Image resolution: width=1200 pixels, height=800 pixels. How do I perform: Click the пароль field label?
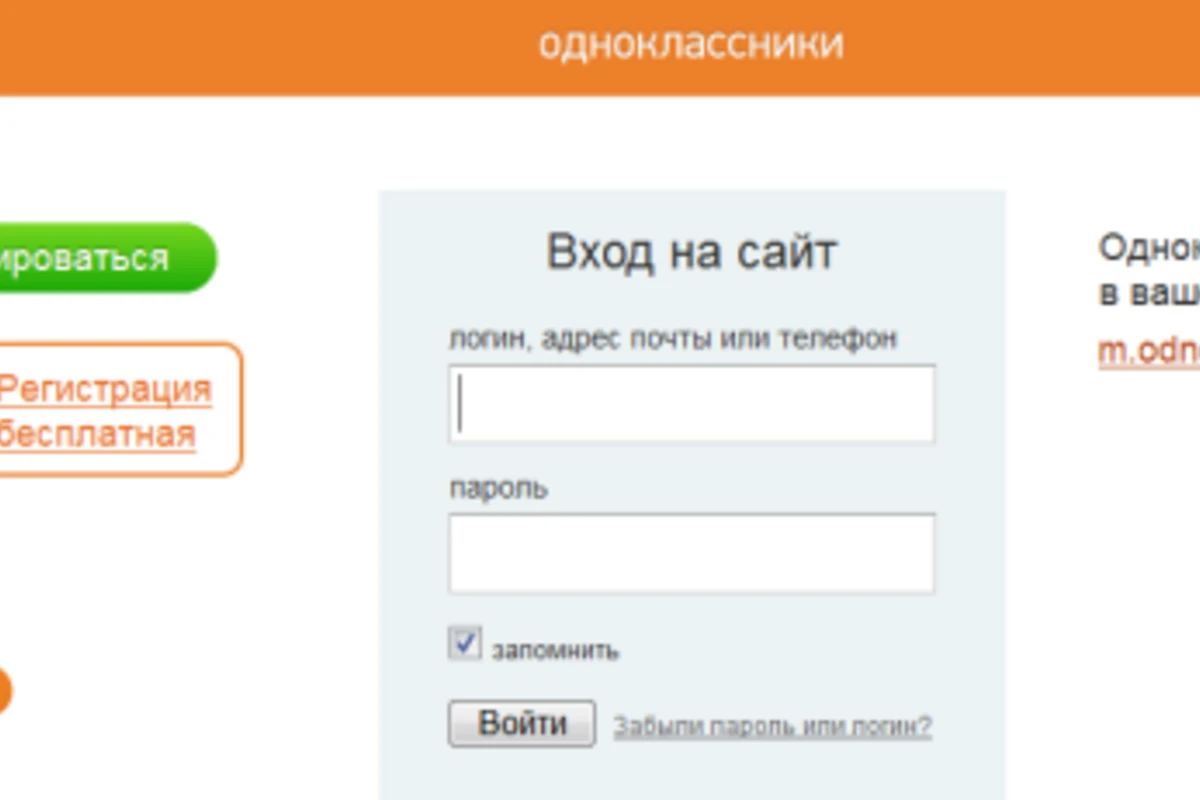tap(499, 489)
